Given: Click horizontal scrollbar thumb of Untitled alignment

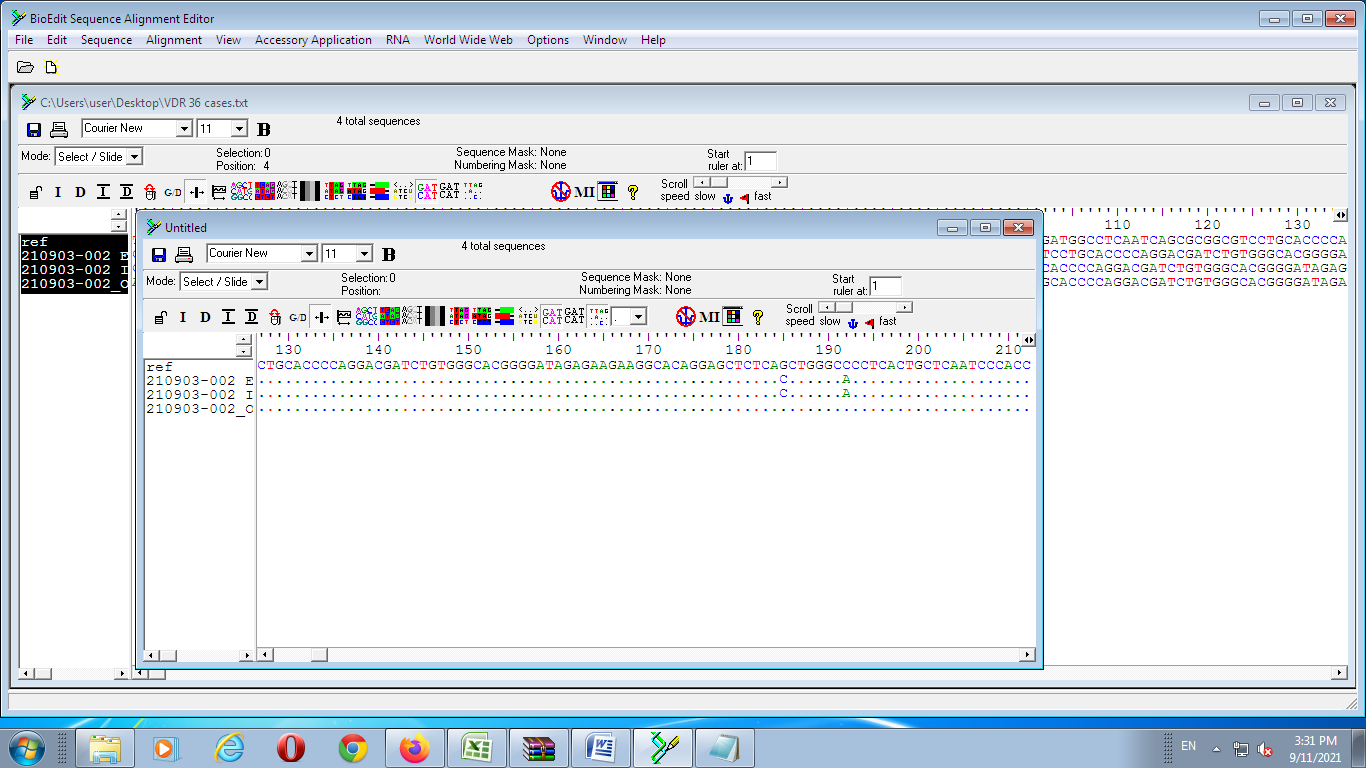Looking at the screenshot, I should [x=318, y=655].
